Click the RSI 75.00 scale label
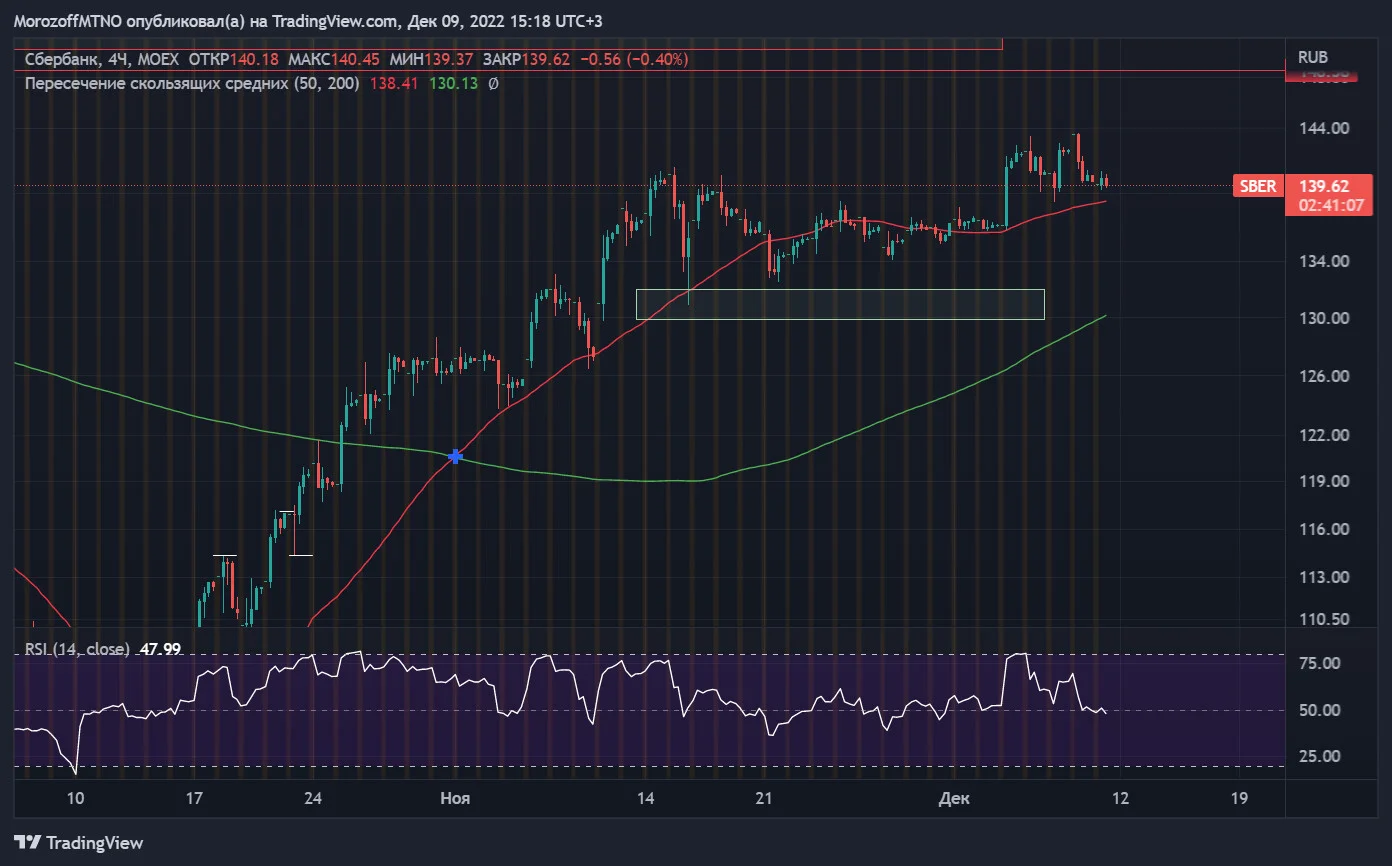The height and width of the screenshot is (866, 1392). pyautogui.click(x=1320, y=663)
